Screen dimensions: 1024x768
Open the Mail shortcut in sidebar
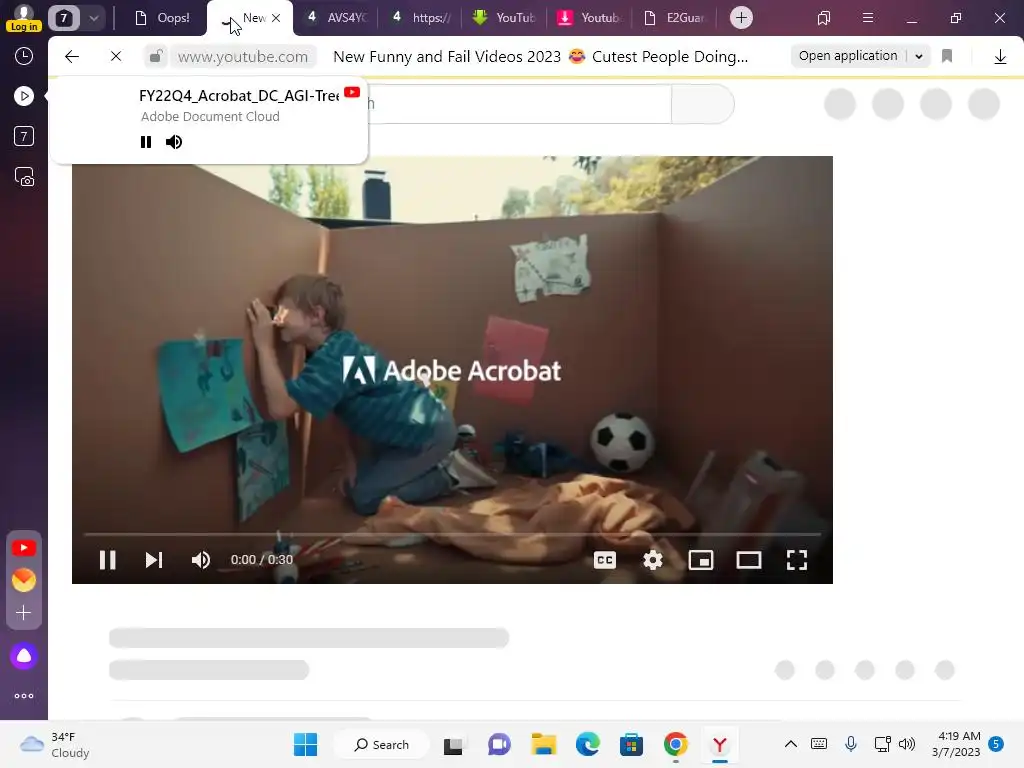24,580
